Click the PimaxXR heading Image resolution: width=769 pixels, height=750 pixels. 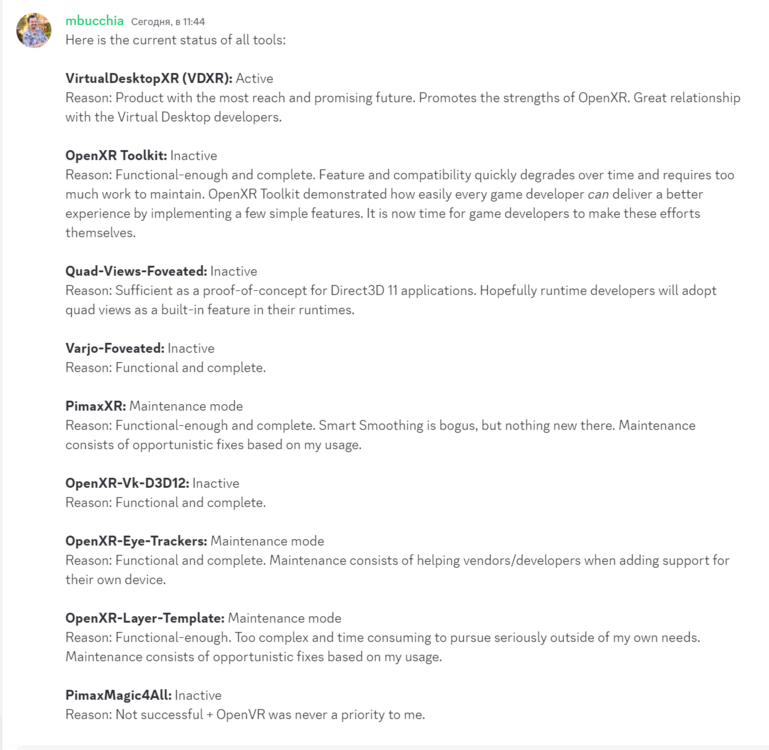[95, 406]
